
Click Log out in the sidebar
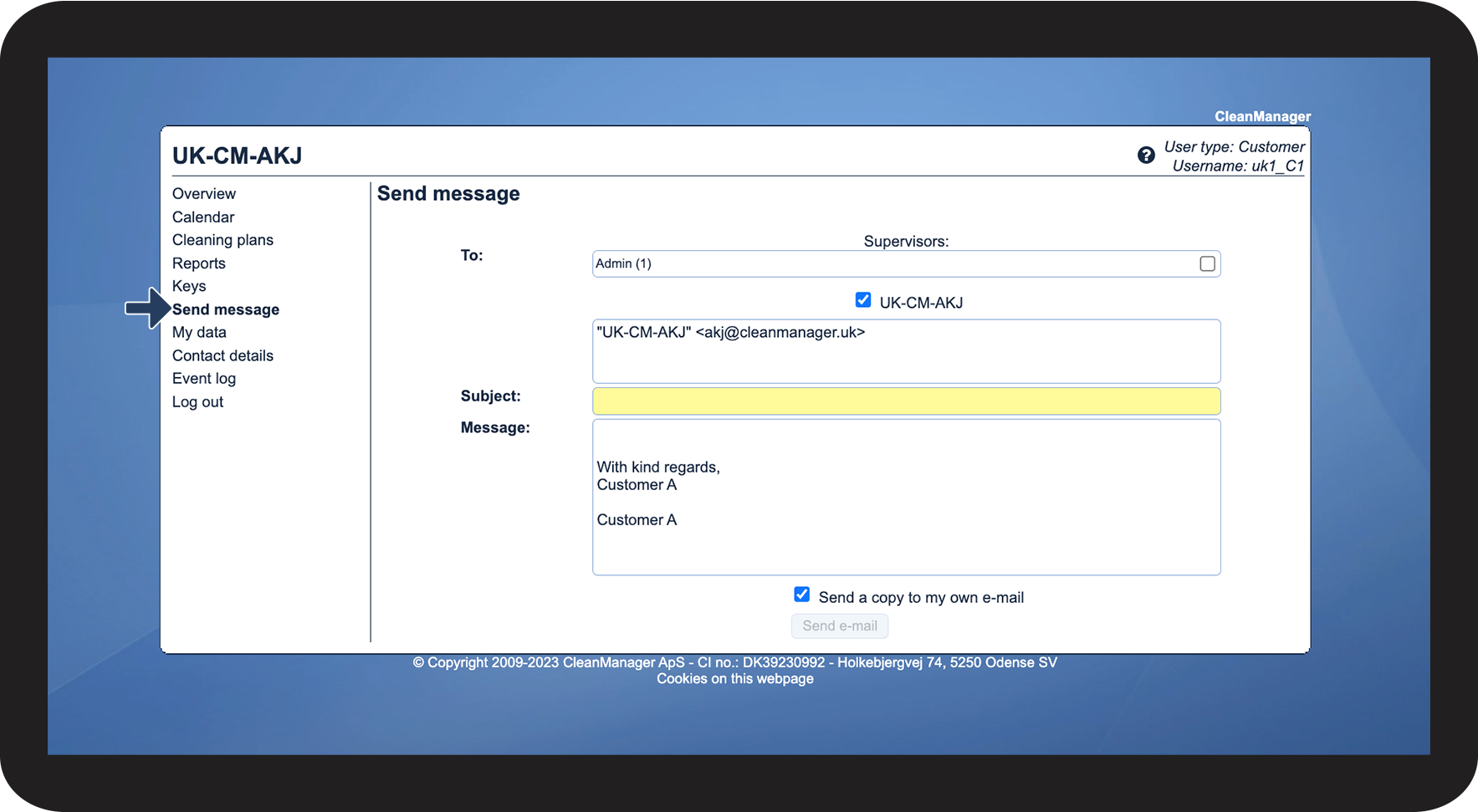tap(197, 401)
